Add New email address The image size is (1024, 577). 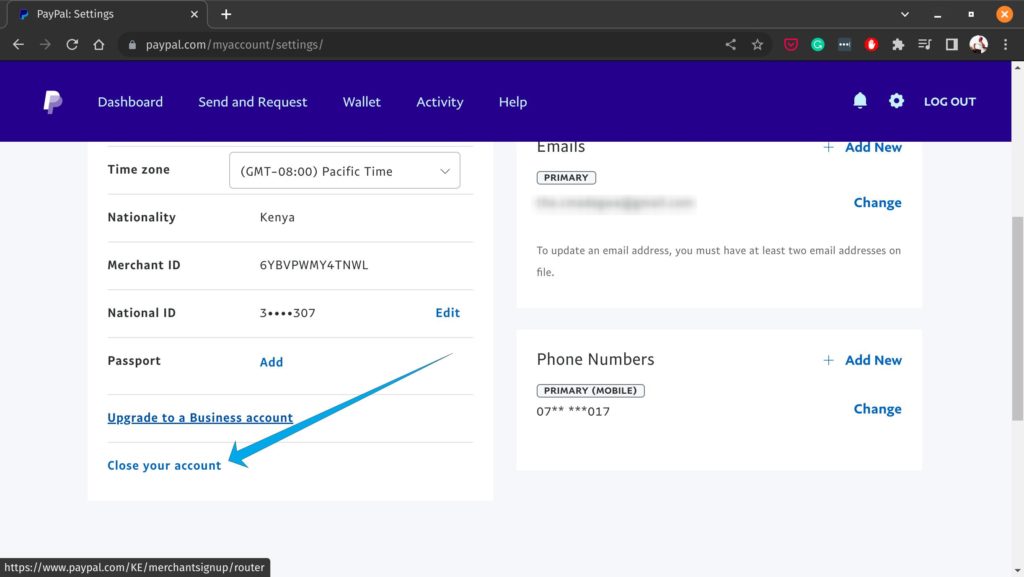[863, 148]
